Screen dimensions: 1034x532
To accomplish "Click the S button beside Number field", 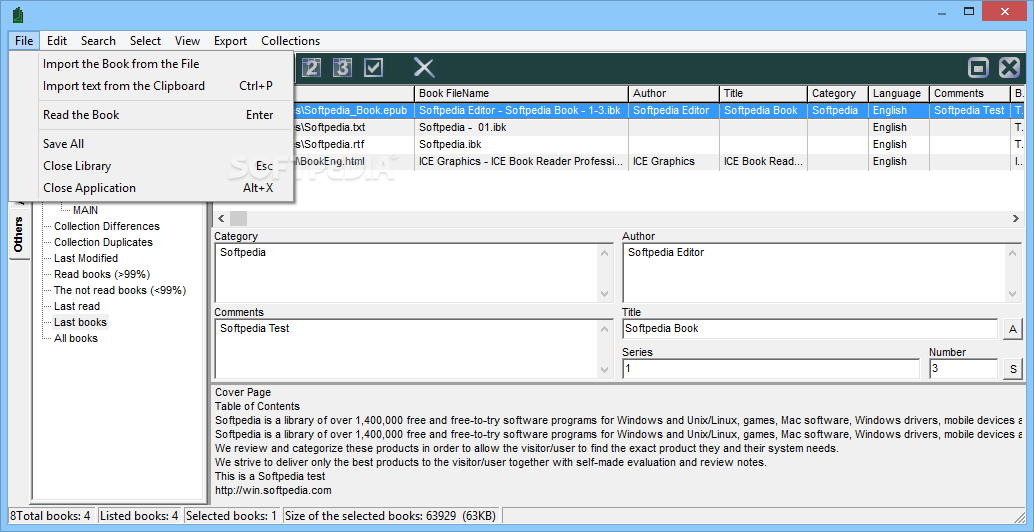I will click(1013, 369).
